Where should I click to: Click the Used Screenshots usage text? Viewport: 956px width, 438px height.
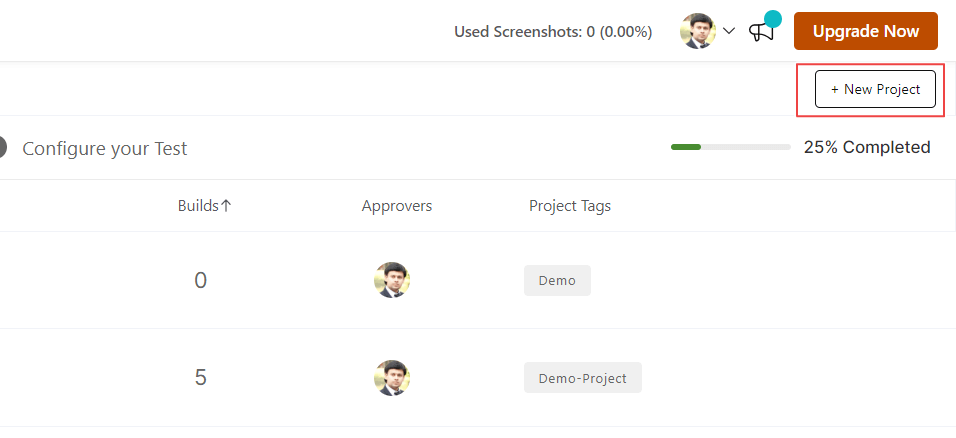pyautogui.click(x=553, y=32)
